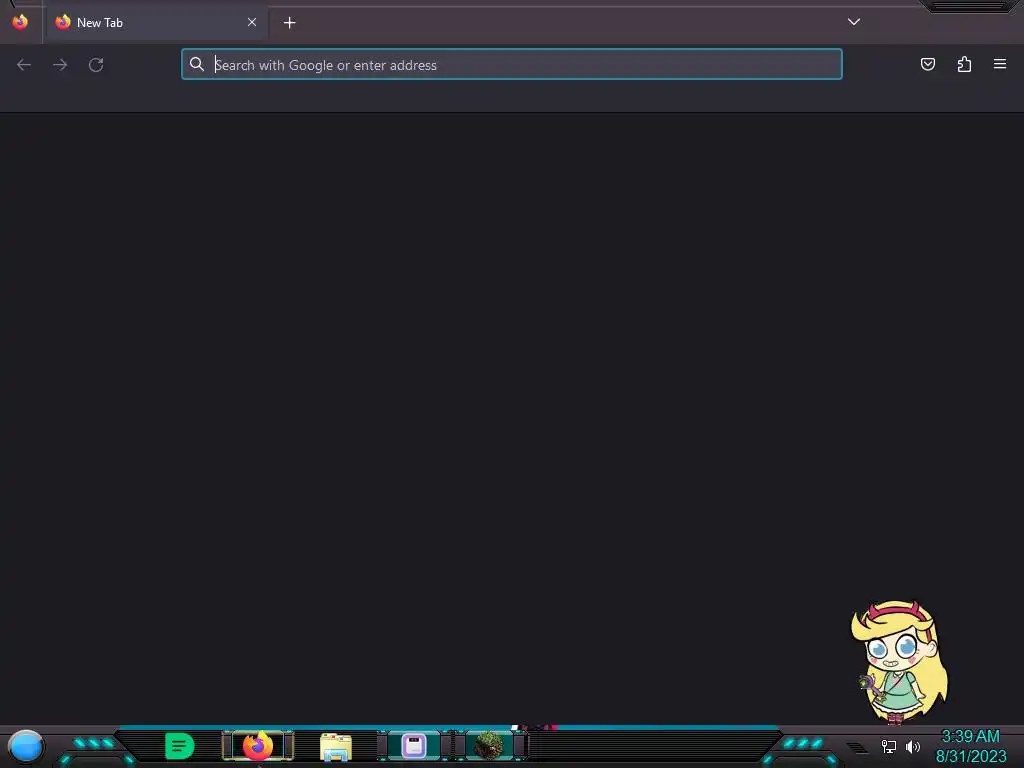
Task: Open the grass block app on taskbar
Action: [x=489, y=746]
